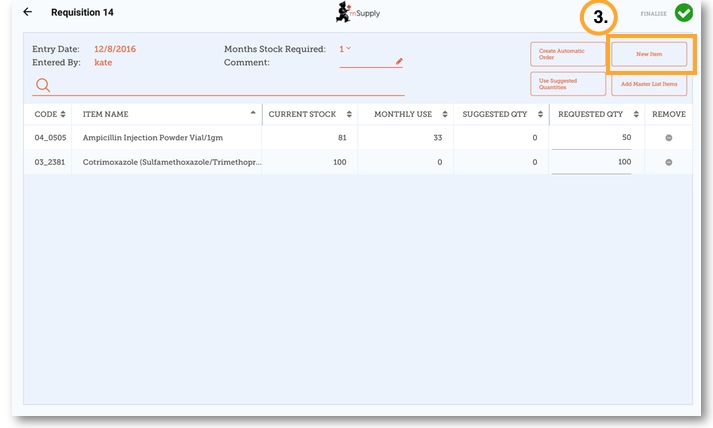
Task: Click the comment pencil edit icon
Action: pyautogui.click(x=399, y=61)
